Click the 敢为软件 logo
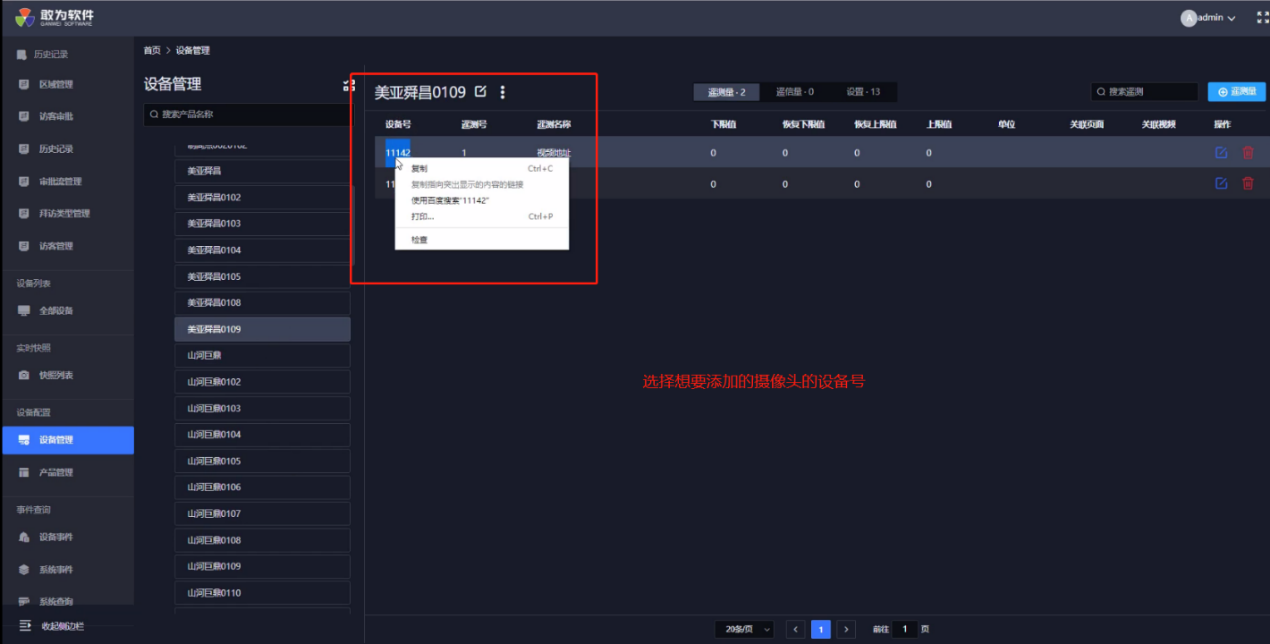This screenshot has width=1270, height=644. 54,17
